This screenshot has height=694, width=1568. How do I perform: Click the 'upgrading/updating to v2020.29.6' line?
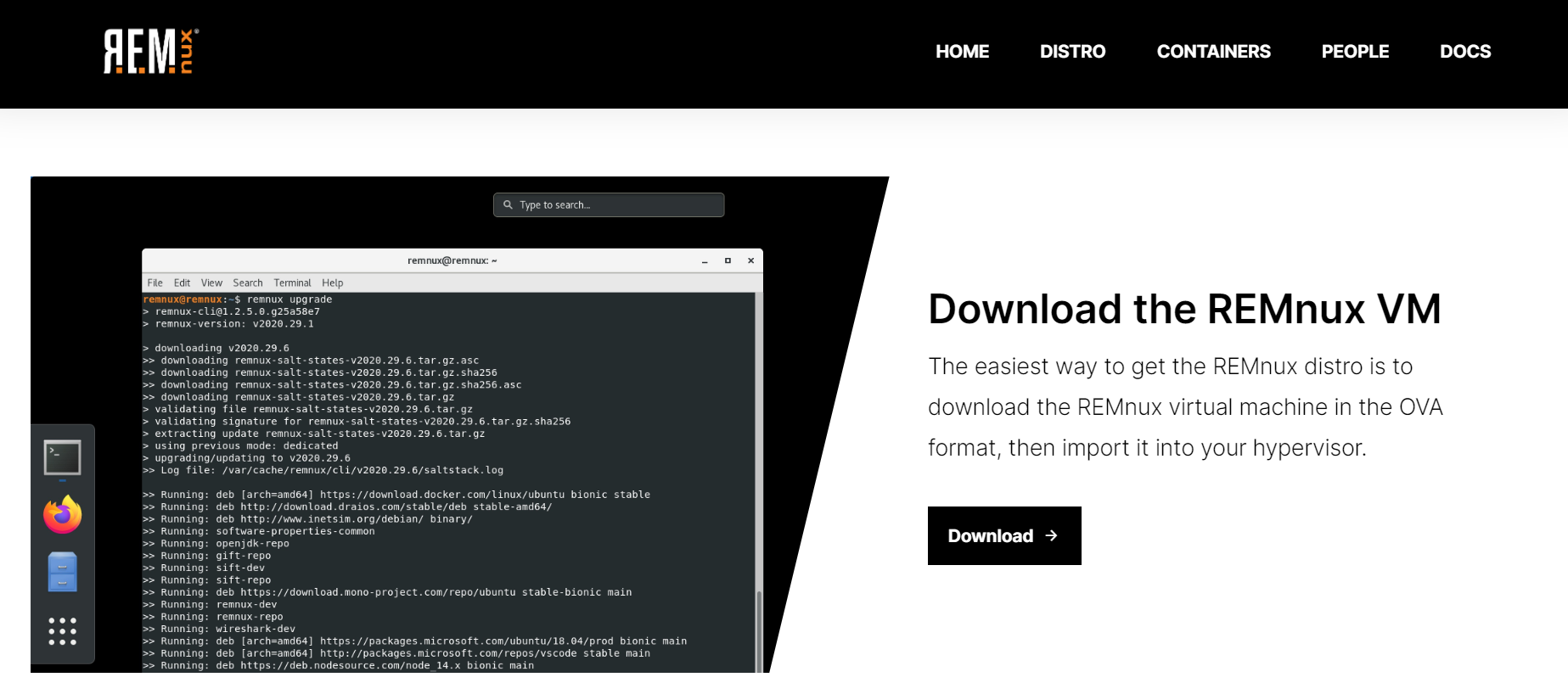tap(246, 458)
